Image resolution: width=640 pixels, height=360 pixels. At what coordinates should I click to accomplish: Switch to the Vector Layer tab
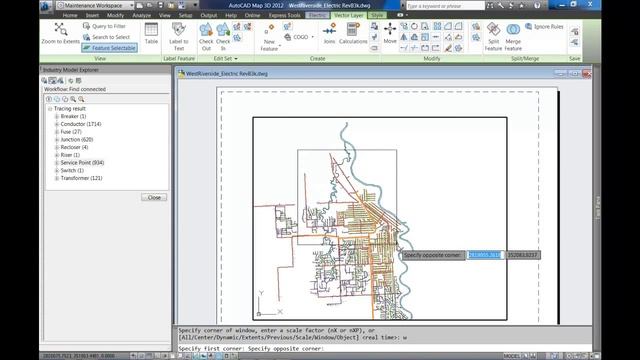coord(348,15)
